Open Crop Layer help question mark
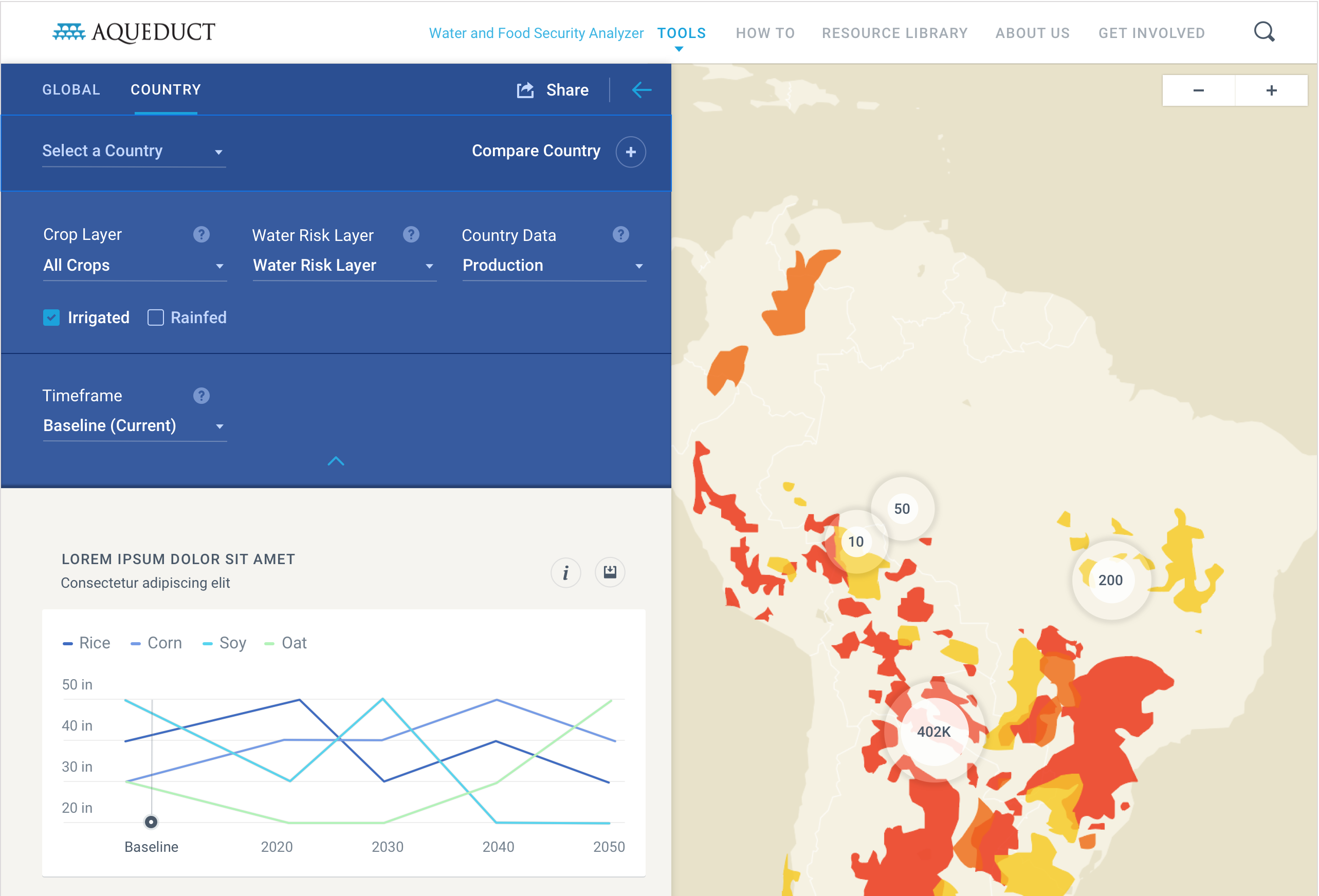The width and height of the screenshot is (1319, 896). coord(201,234)
